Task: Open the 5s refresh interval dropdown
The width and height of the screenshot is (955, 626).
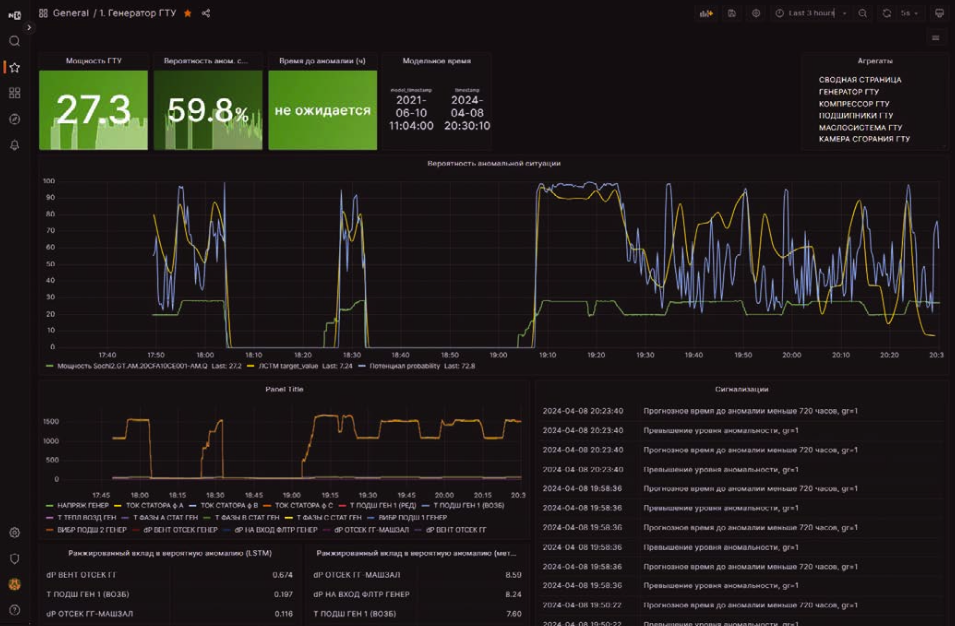Action: (909, 13)
